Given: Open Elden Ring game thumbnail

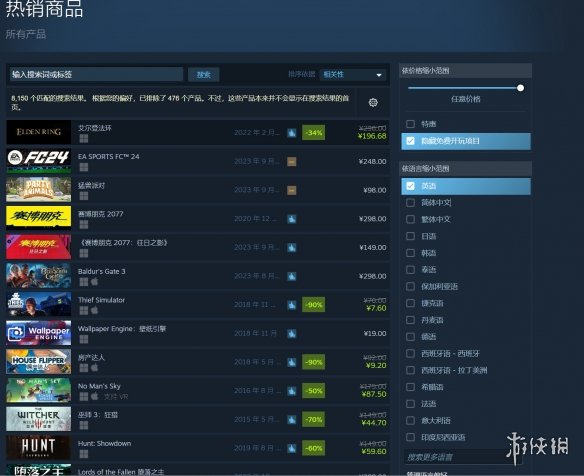Looking at the screenshot, I should click(x=38, y=132).
